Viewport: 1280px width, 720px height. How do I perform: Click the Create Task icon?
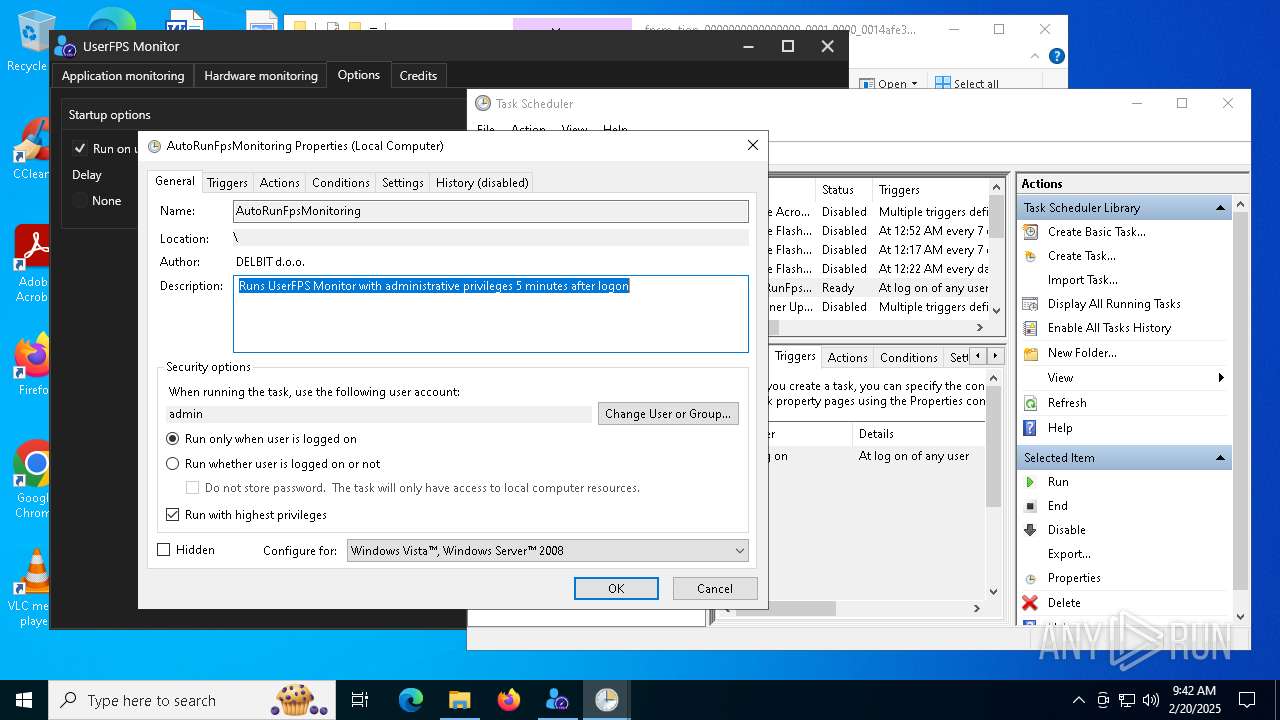pos(1030,255)
